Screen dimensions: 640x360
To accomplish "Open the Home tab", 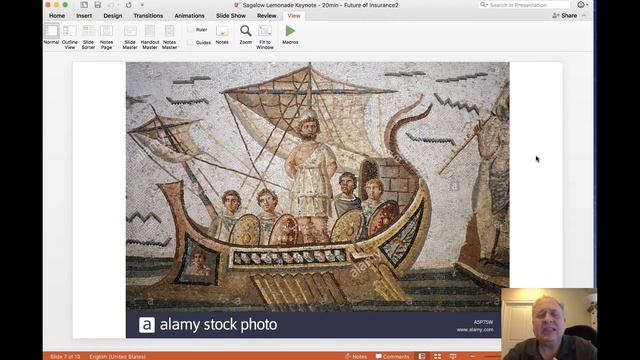I will pyautogui.click(x=57, y=16).
